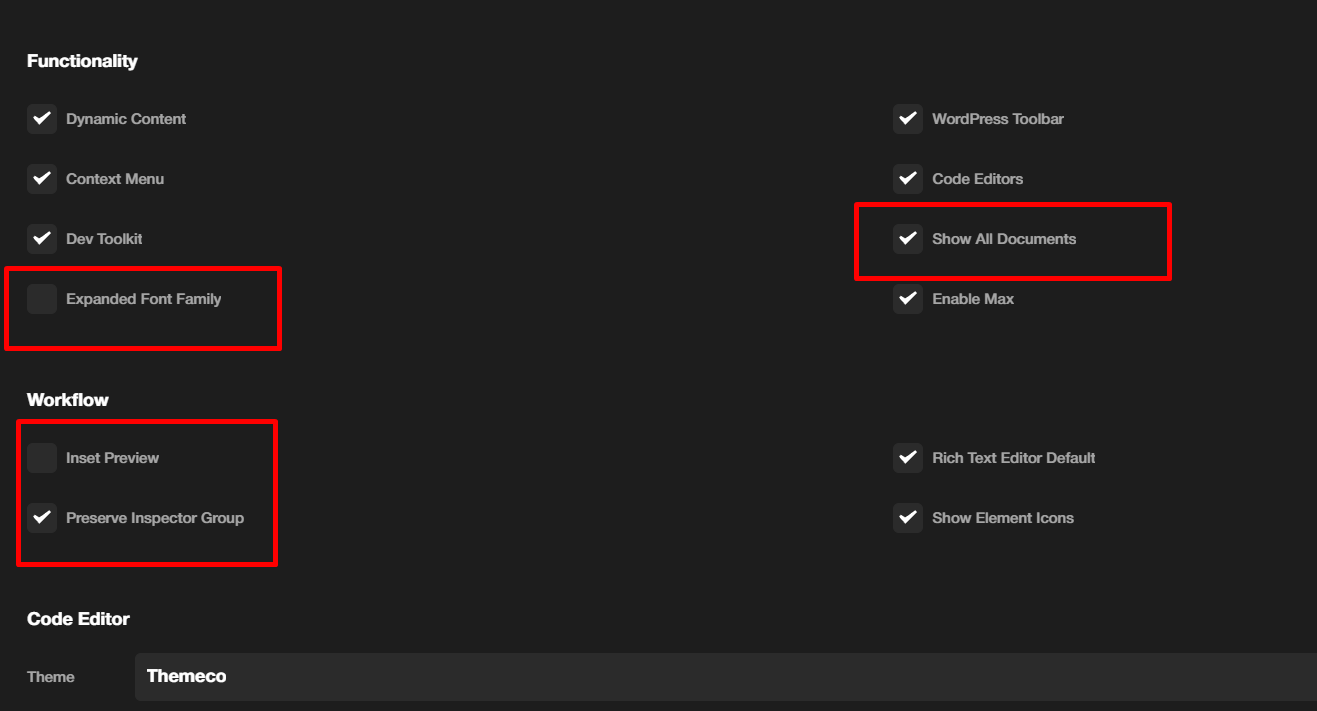Image resolution: width=1317 pixels, height=711 pixels.
Task: Uncheck Preserve Inspector Group checkbox
Action: pos(42,518)
